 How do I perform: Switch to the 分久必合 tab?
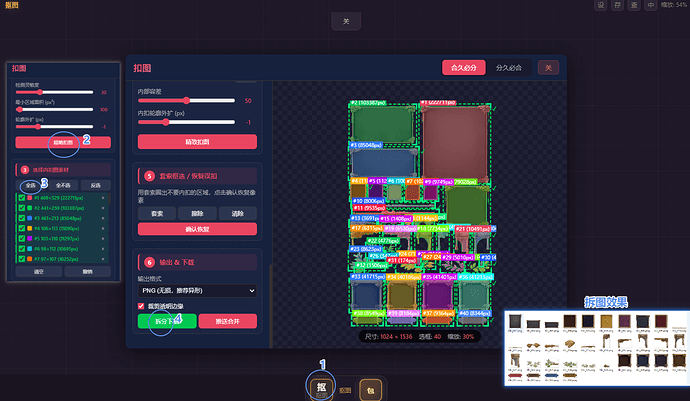tap(509, 68)
